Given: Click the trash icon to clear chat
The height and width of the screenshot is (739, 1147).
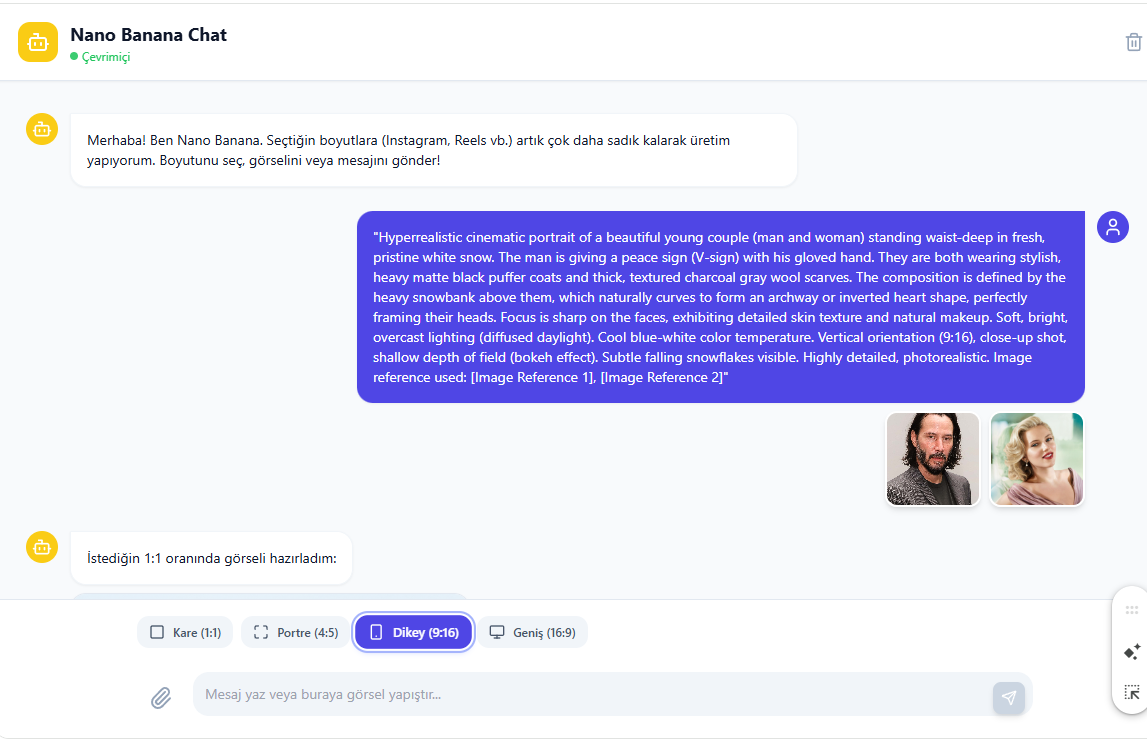Looking at the screenshot, I should pos(1133,42).
